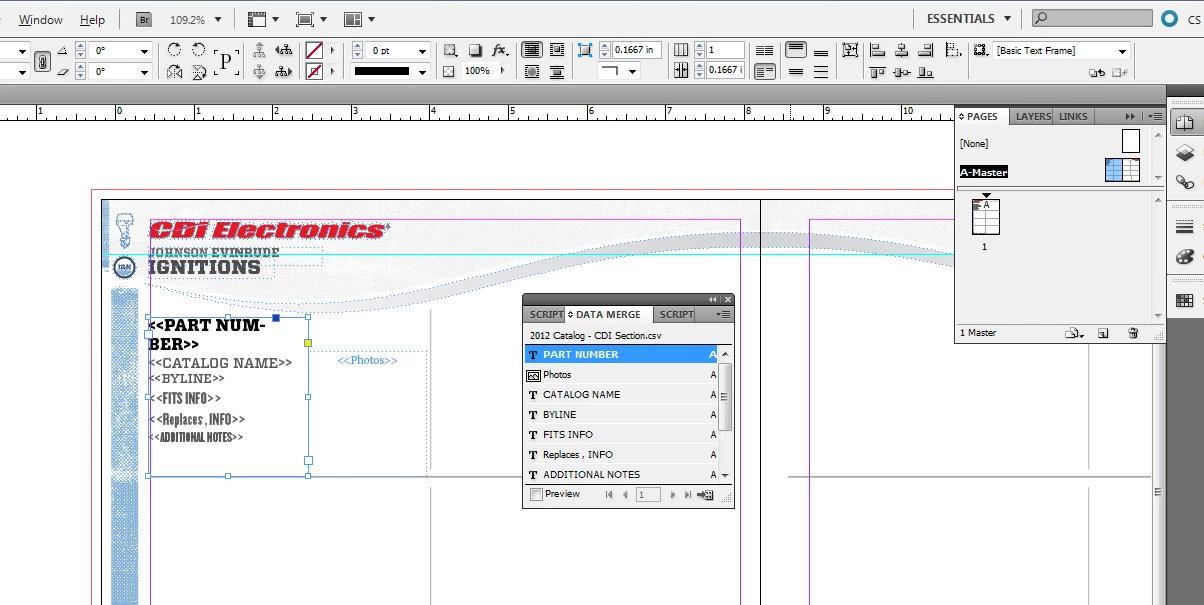This screenshot has width=1204, height=605.
Task: Click delete selected pages trash icon
Action: pyautogui.click(x=1132, y=333)
